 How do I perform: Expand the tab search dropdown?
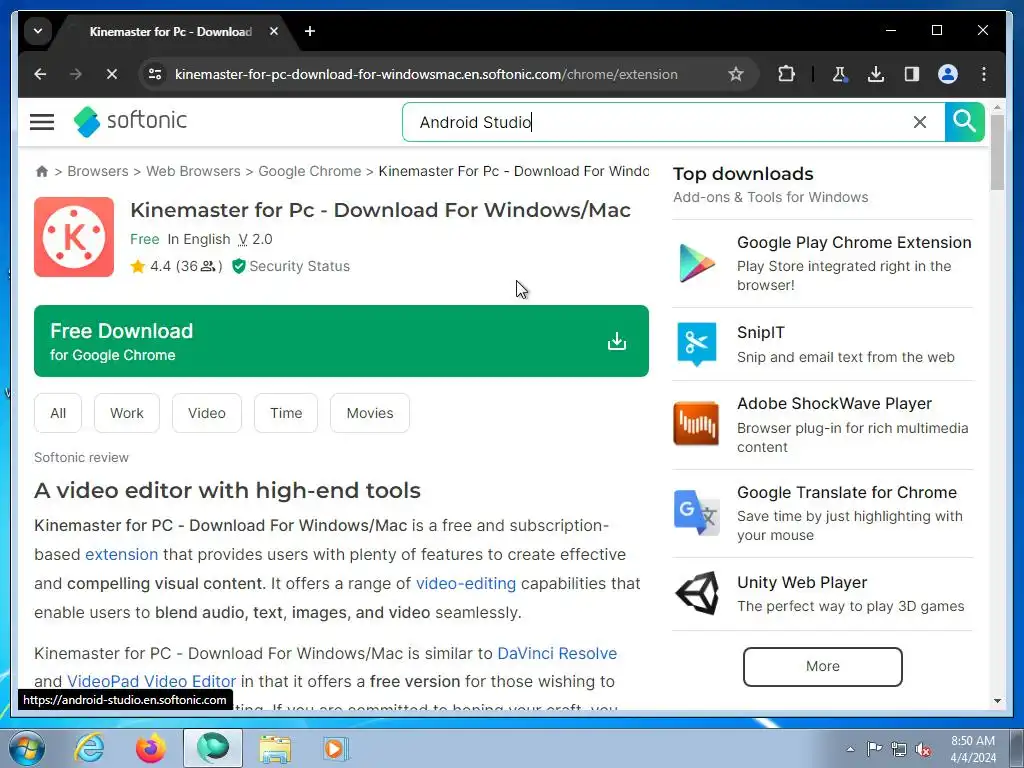(38, 31)
